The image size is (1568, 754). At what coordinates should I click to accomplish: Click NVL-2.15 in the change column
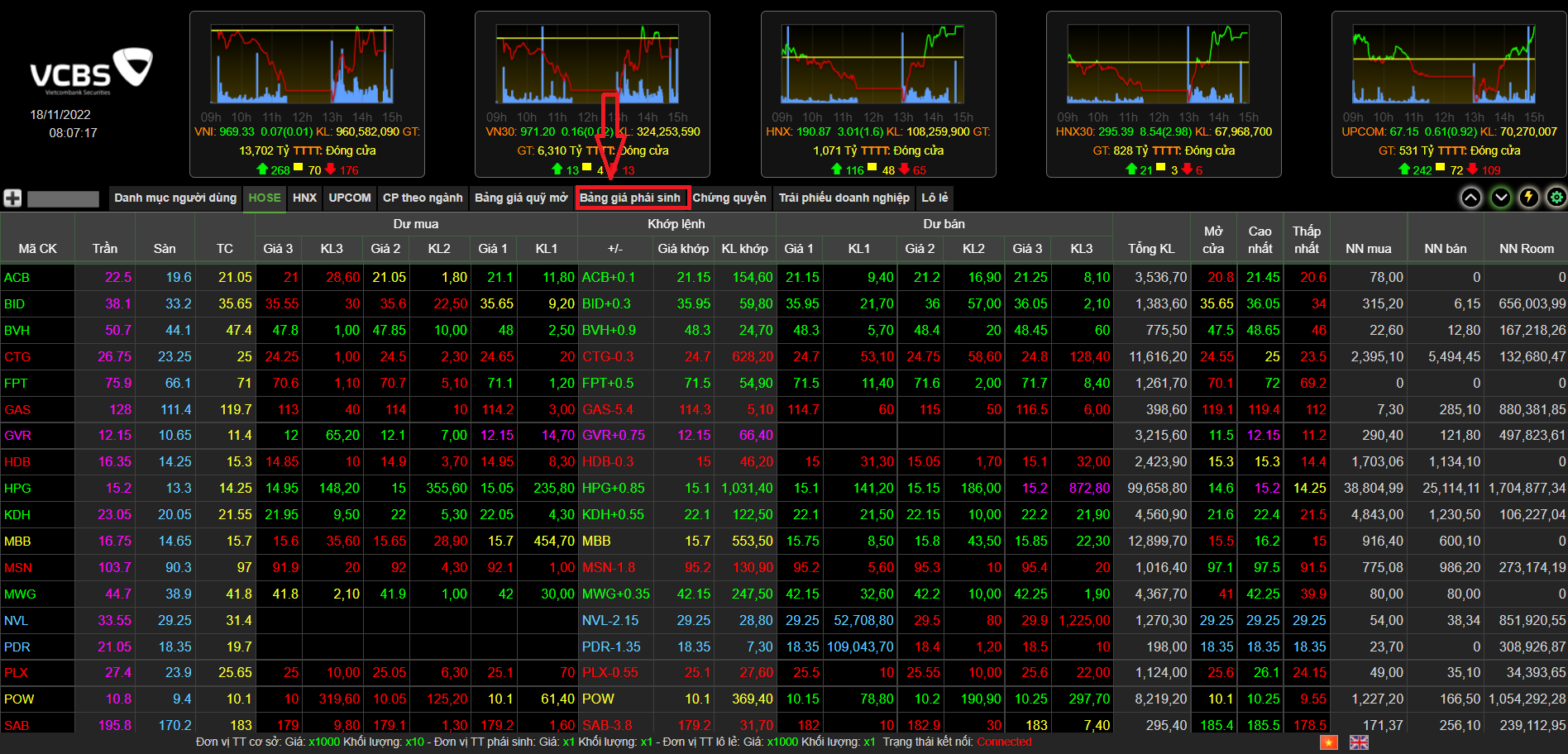pyautogui.click(x=610, y=621)
